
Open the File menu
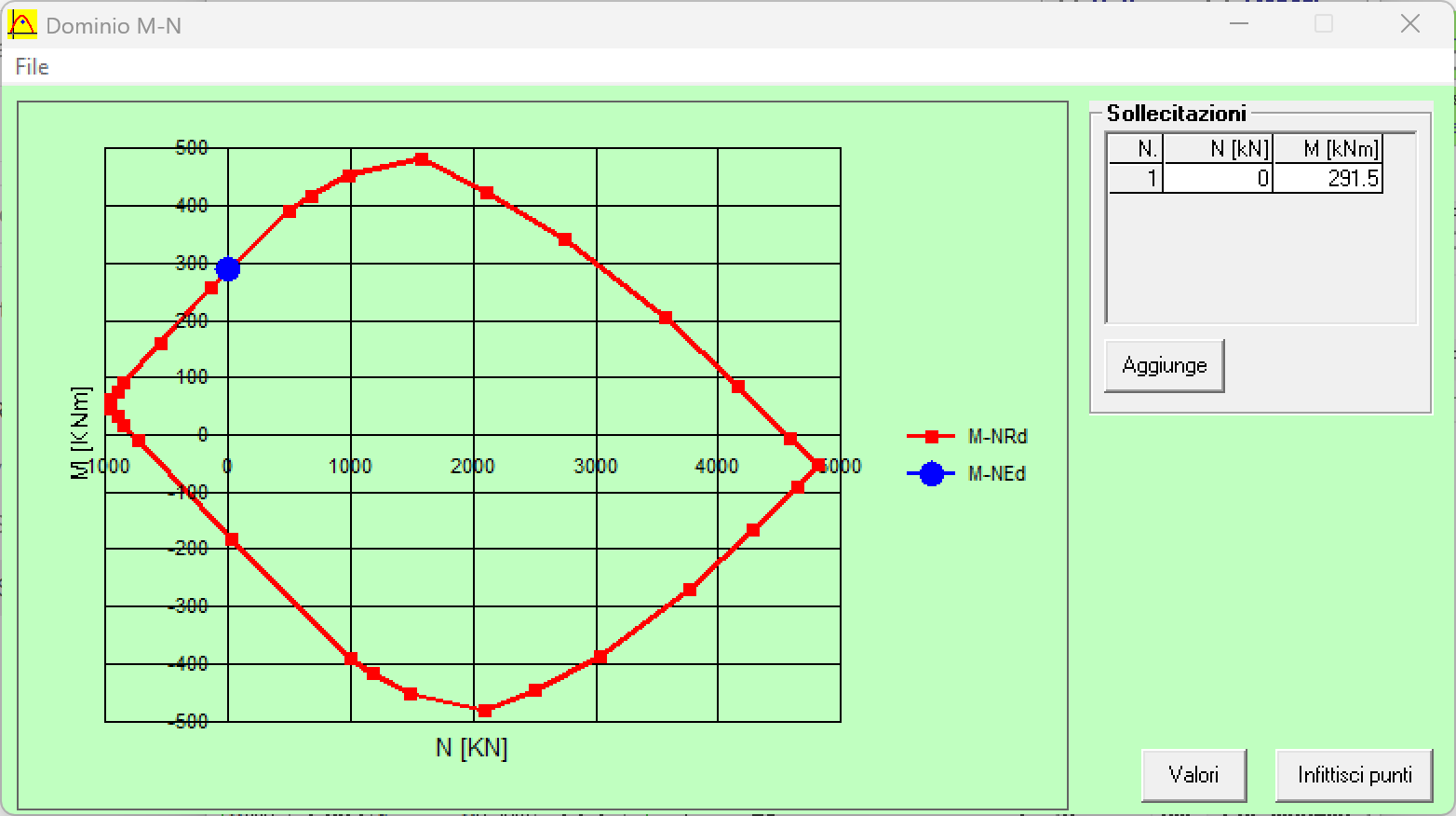32,67
